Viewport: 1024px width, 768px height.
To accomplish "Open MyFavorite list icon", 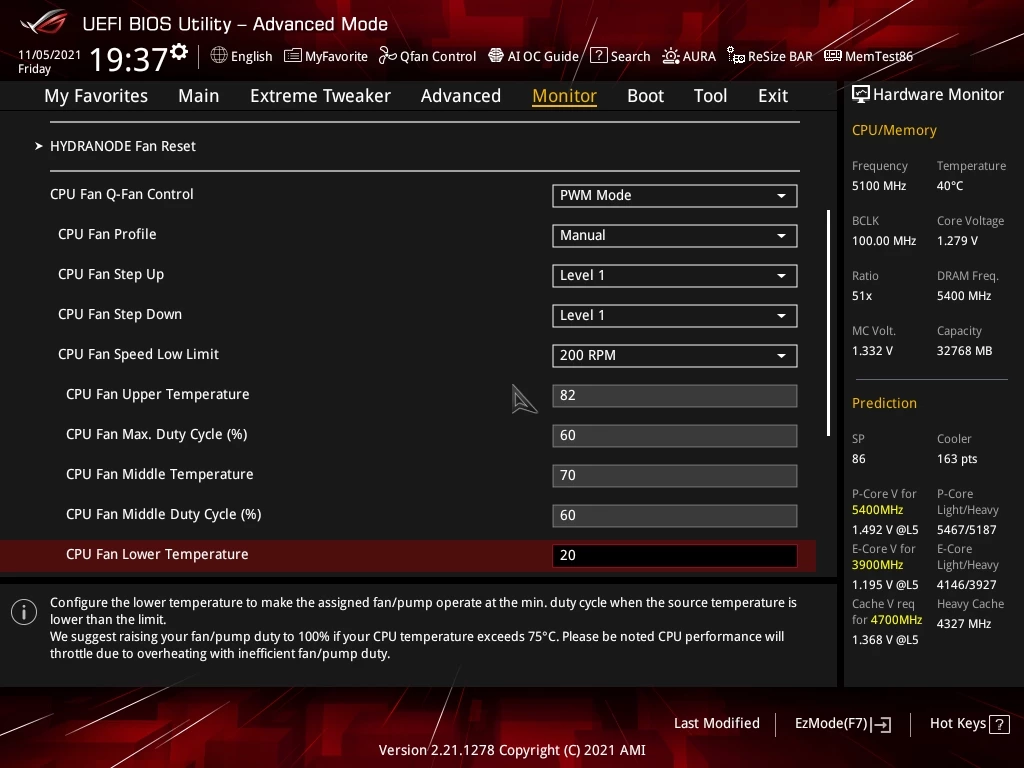I will (293, 56).
